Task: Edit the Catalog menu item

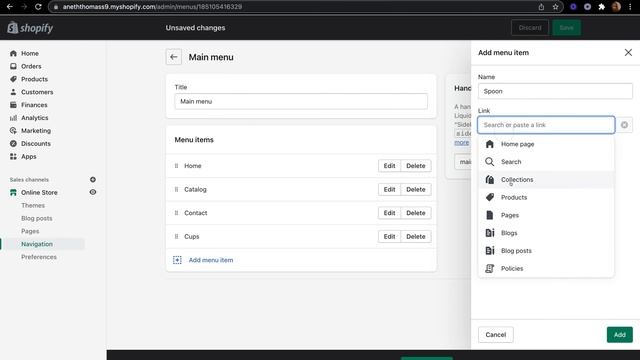Action: tap(389, 189)
